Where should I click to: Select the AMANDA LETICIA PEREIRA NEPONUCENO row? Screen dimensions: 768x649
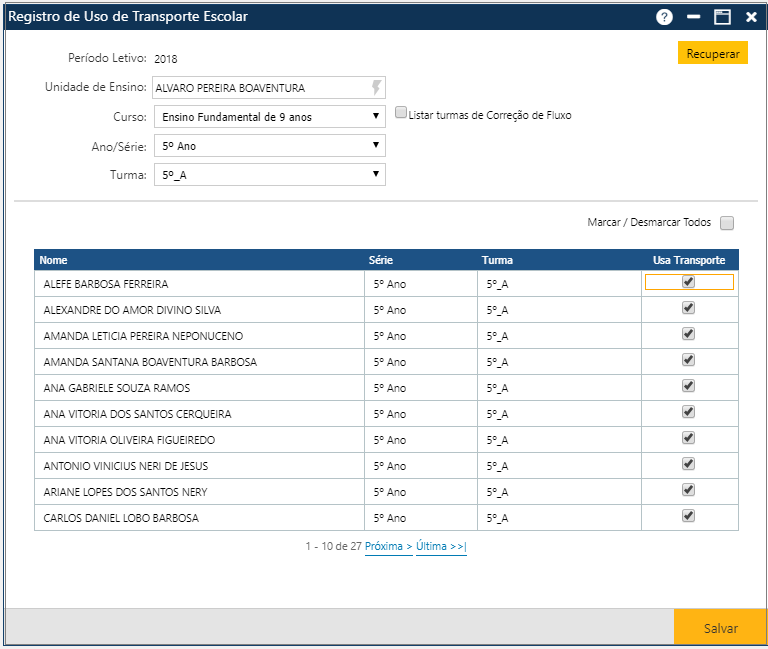coord(143,336)
